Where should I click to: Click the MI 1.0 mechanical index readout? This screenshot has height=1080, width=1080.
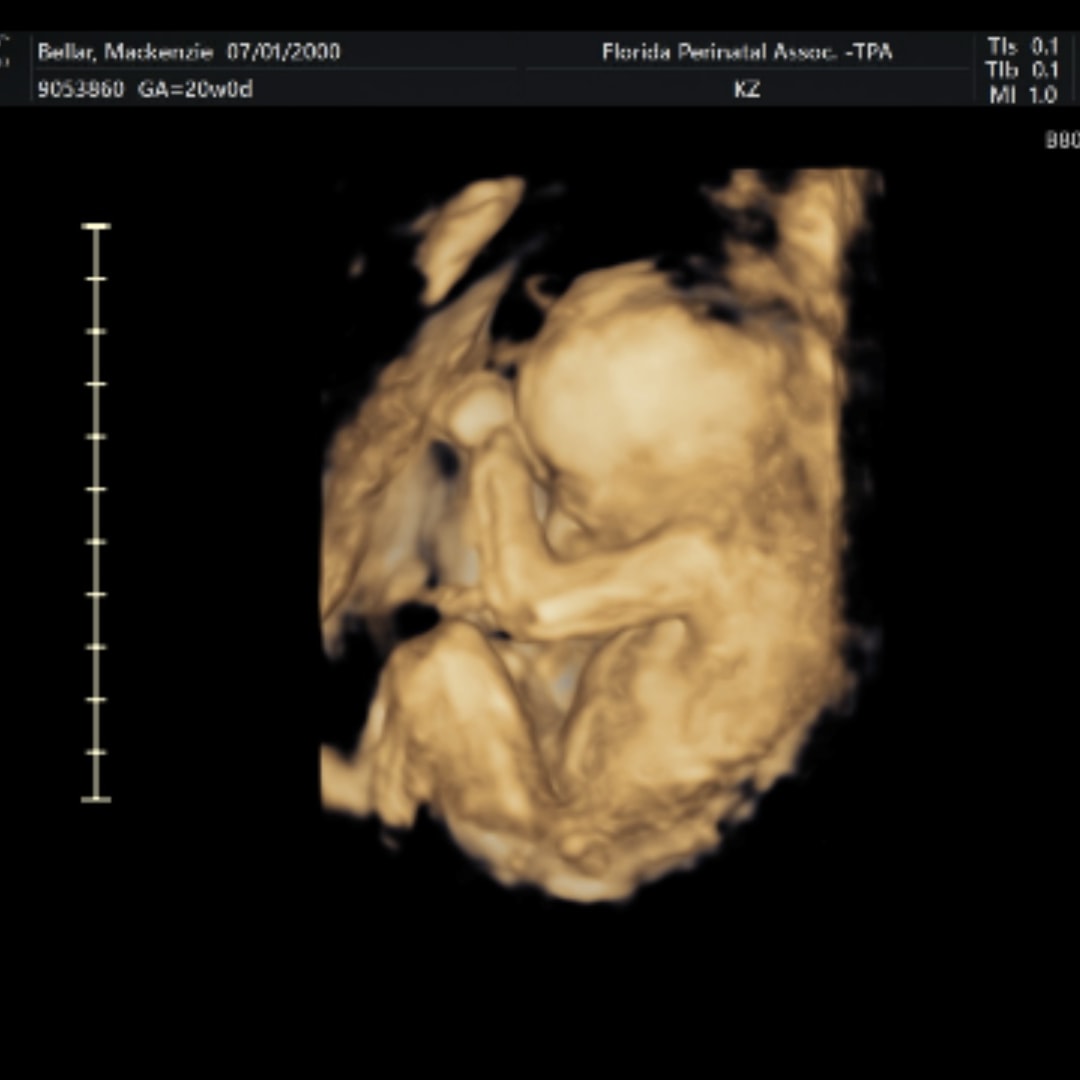pyautogui.click(x=1022, y=95)
